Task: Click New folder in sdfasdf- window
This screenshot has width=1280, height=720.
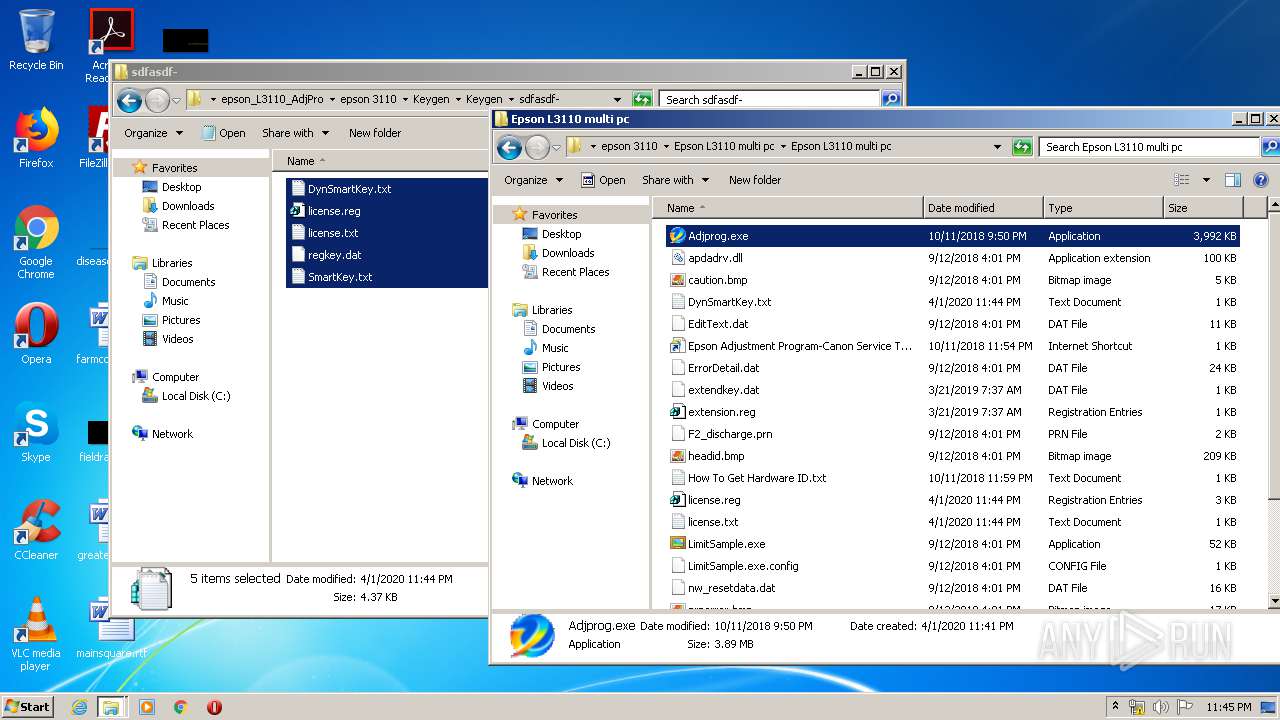Action: point(375,133)
